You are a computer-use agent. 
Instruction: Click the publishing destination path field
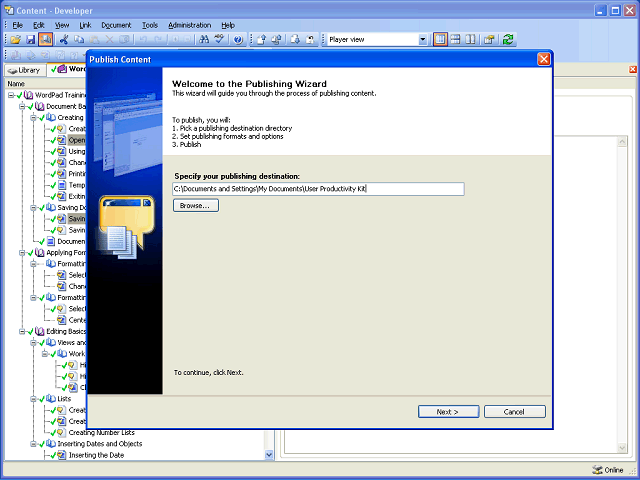pos(318,189)
